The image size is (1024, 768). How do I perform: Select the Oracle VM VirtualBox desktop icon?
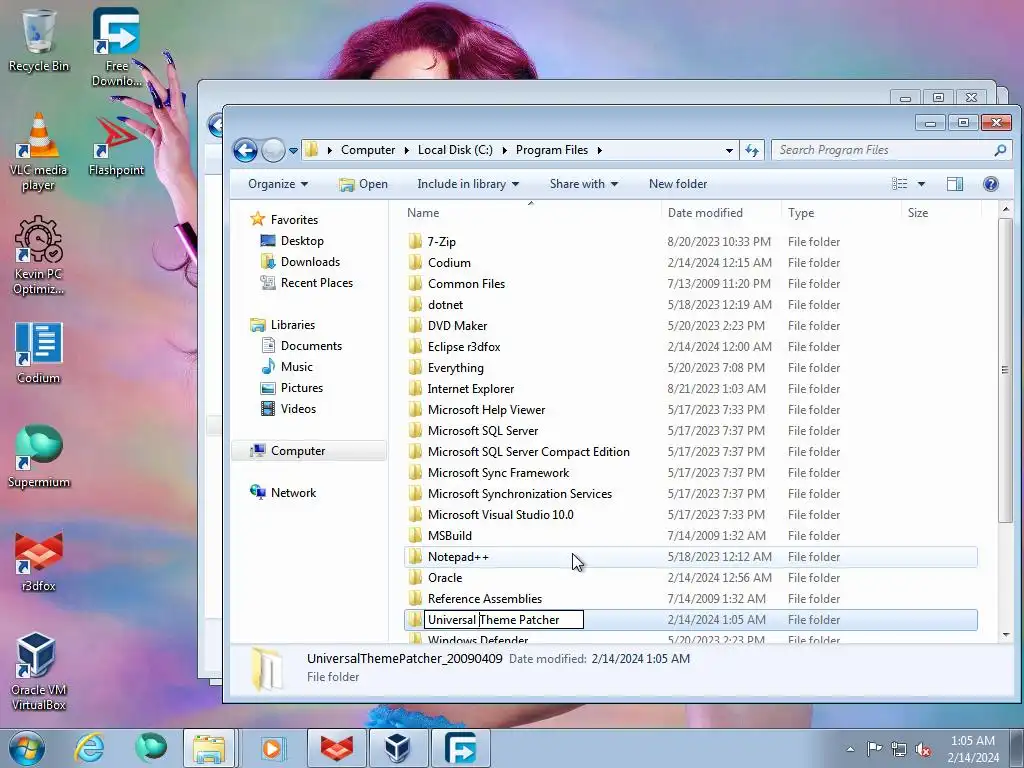pos(39,672)
